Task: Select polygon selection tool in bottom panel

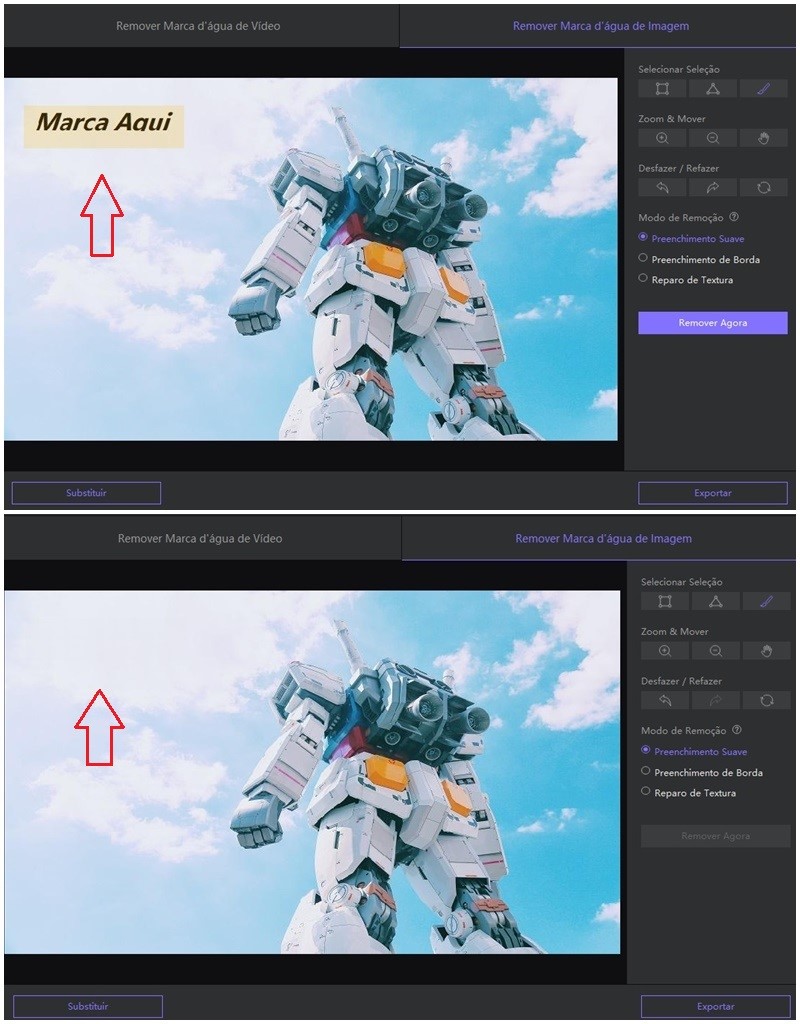Action: click(x=716, y=601)
